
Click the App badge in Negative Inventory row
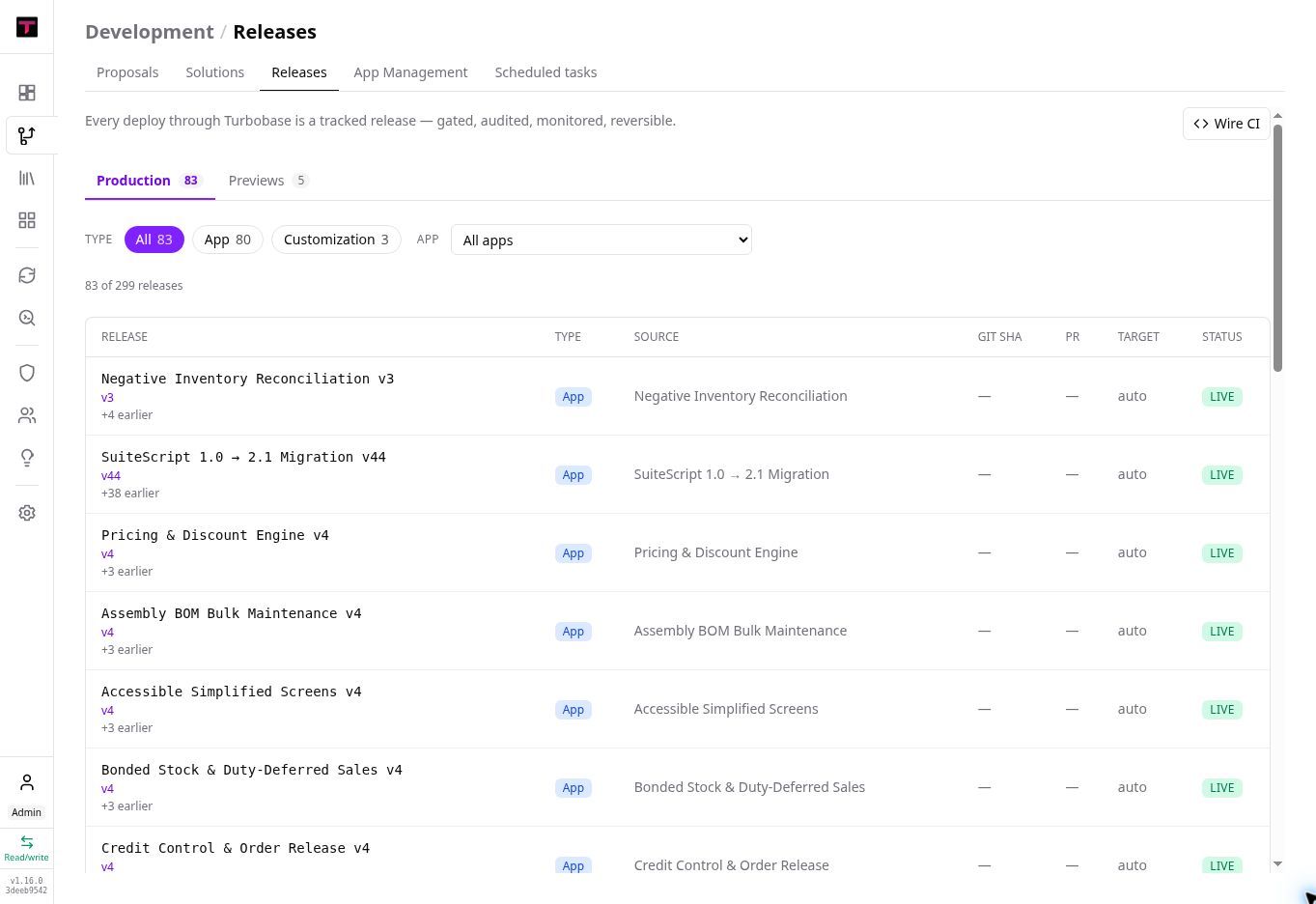click(x=574, y=397)
